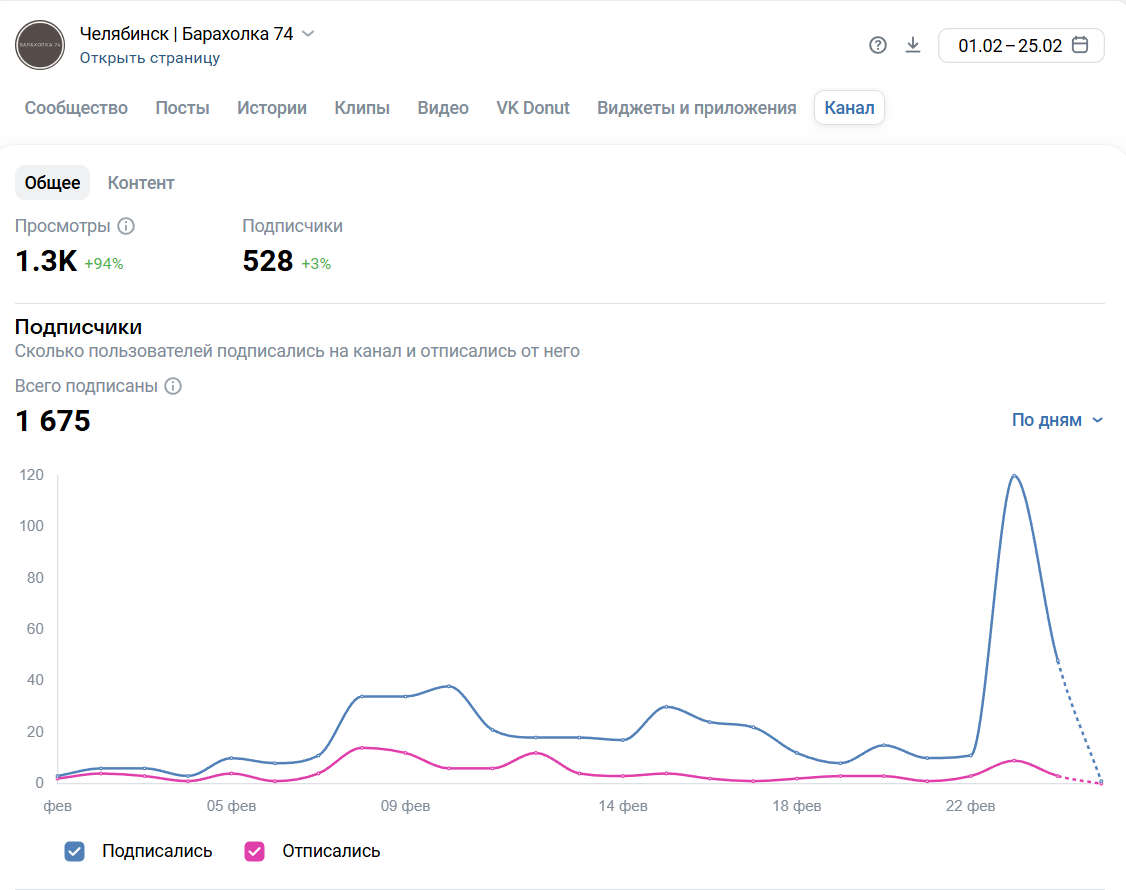Download statistics using the export icon
1126x890 pixels.
click(x=912, y=45)
